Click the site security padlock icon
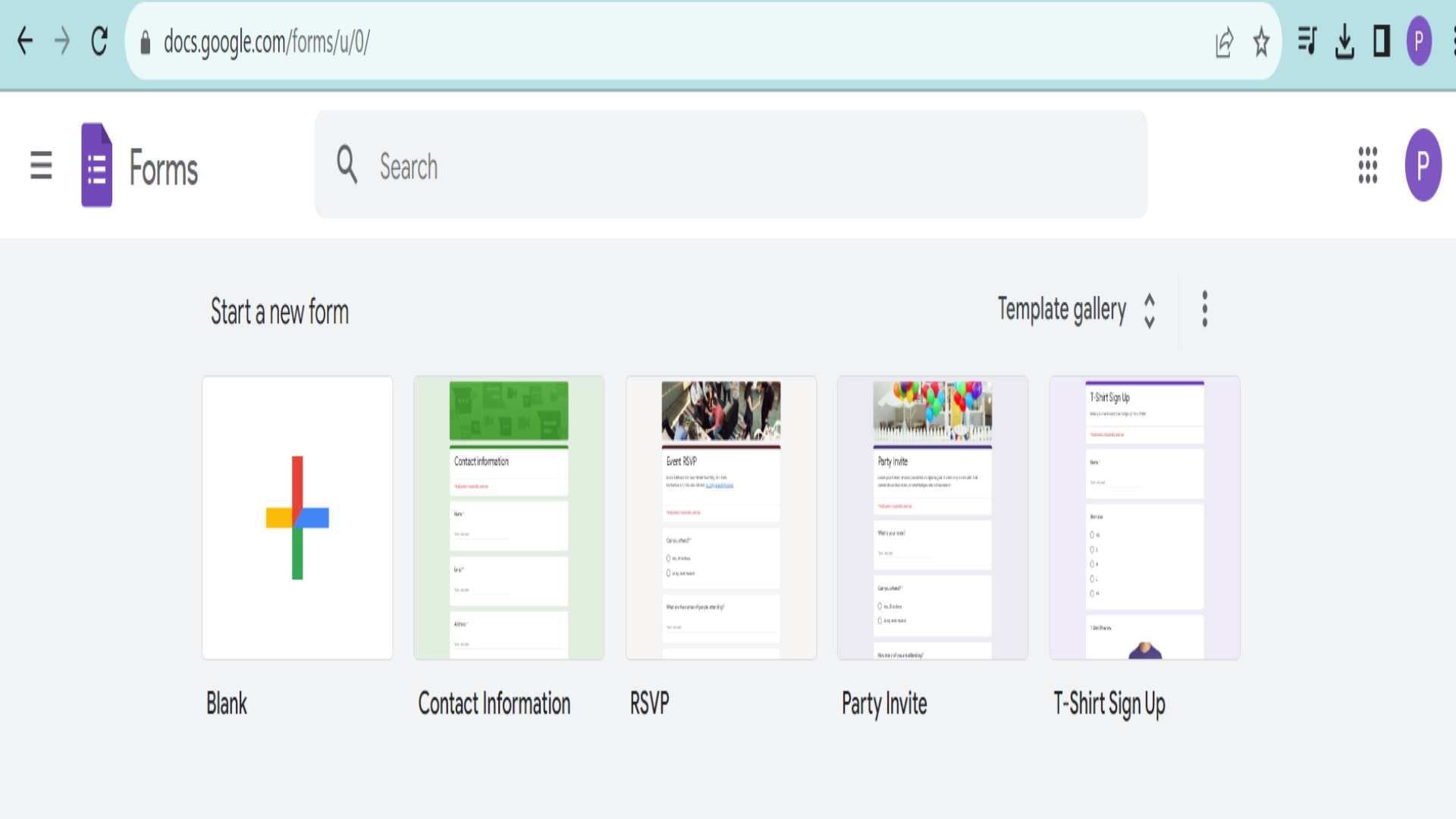Viewport: 1456px width, 819px height. (x=144, y=43)
